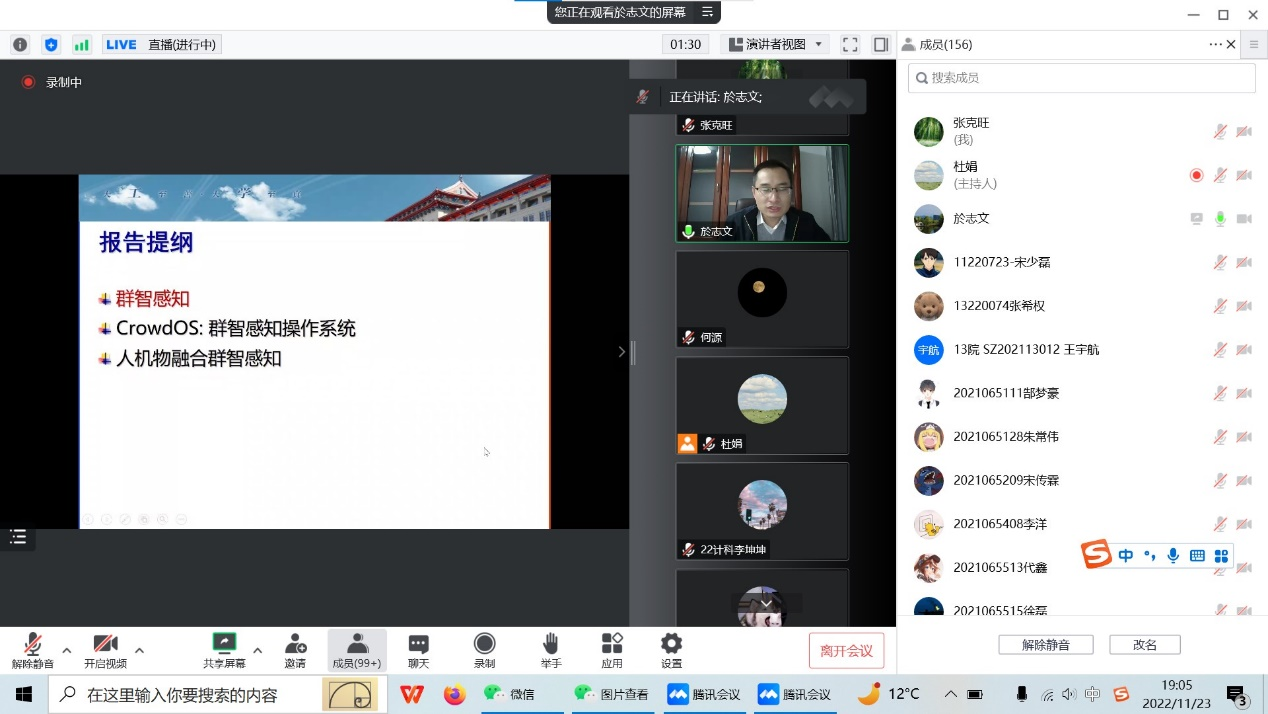
Task: Open the 成员(99+) members tab
Action: pos(357,650)
